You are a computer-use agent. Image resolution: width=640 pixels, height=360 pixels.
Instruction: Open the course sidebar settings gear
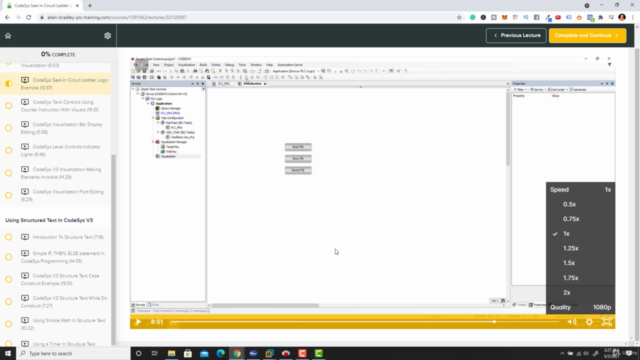coord(107,36)
